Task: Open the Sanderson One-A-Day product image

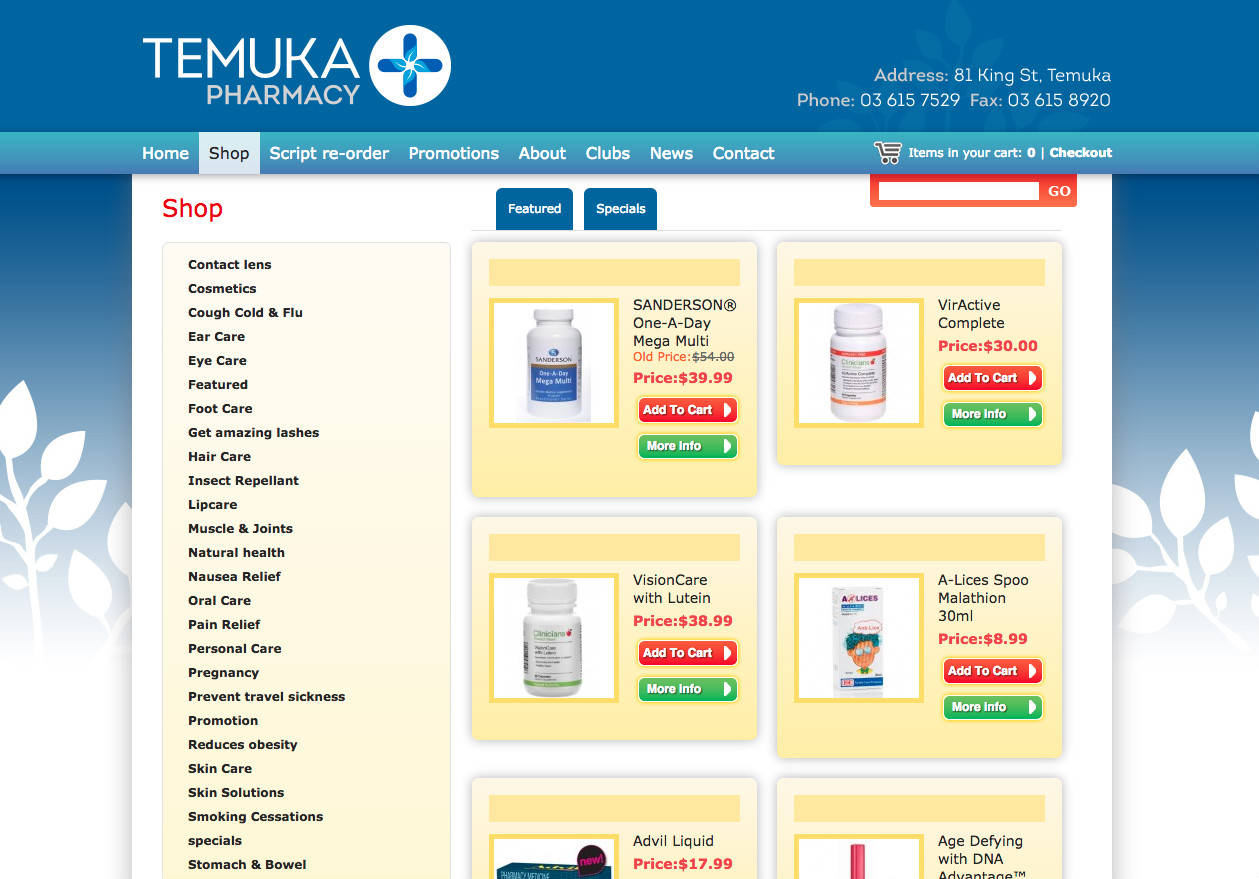Action: tap(554, 363)
